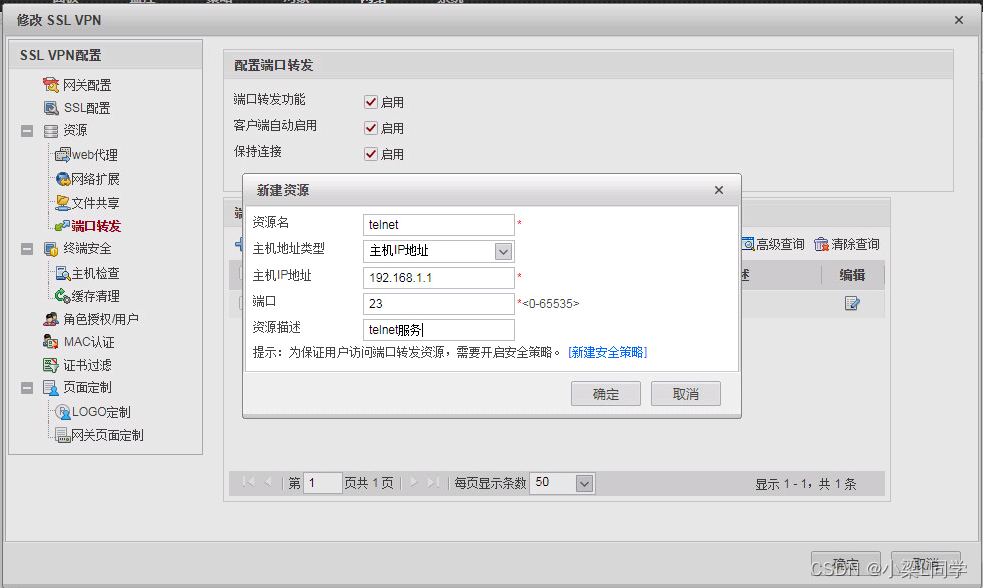Click the 缓存清理 icon
The image size is (983, 588).
63,296
